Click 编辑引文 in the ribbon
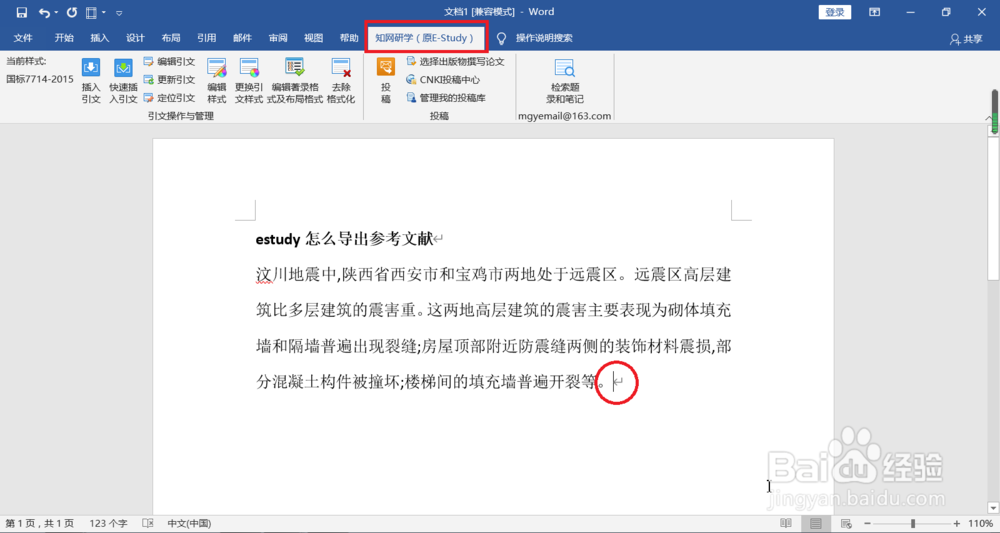This screenshot has width=1000, height=533. pyautogui.click(x=169, y=62)
